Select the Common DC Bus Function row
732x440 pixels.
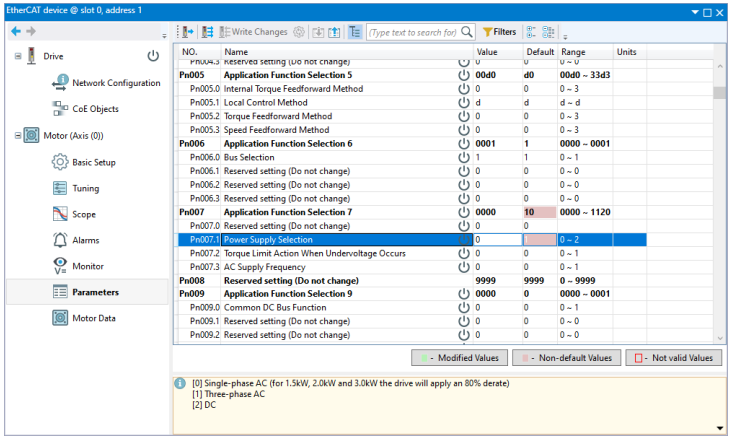(411, 307)
